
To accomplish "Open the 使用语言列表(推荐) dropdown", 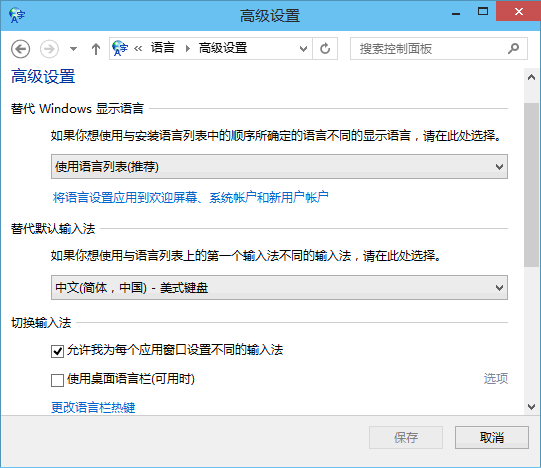I will (x=279, y=166).
